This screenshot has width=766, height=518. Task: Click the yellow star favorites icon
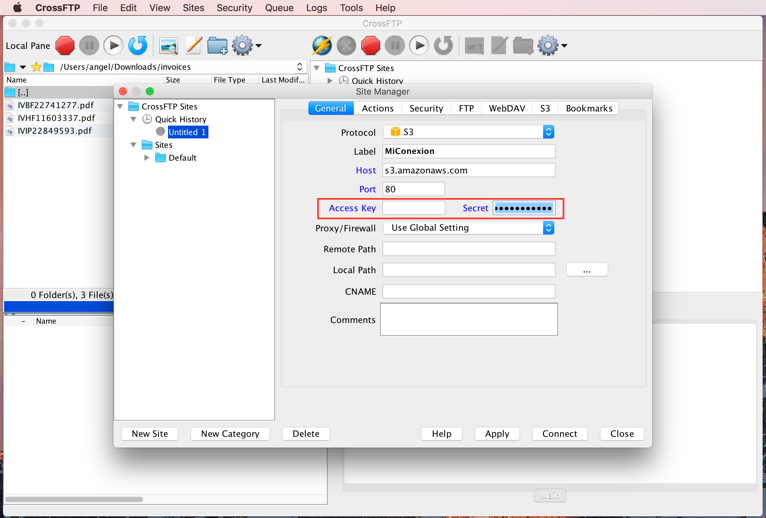coord(36,67)
